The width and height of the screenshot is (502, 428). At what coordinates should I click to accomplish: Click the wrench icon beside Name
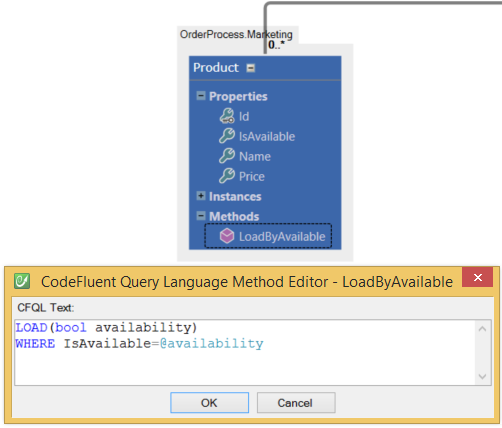pos(227,156)
